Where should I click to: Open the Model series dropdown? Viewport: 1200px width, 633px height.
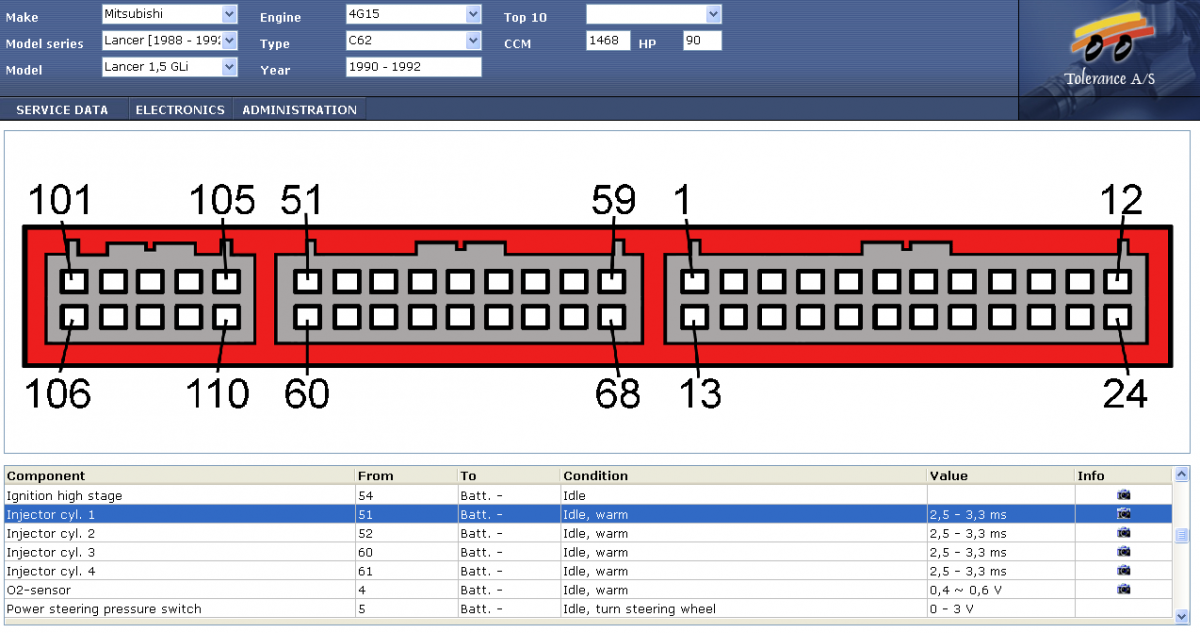[170, 41]
